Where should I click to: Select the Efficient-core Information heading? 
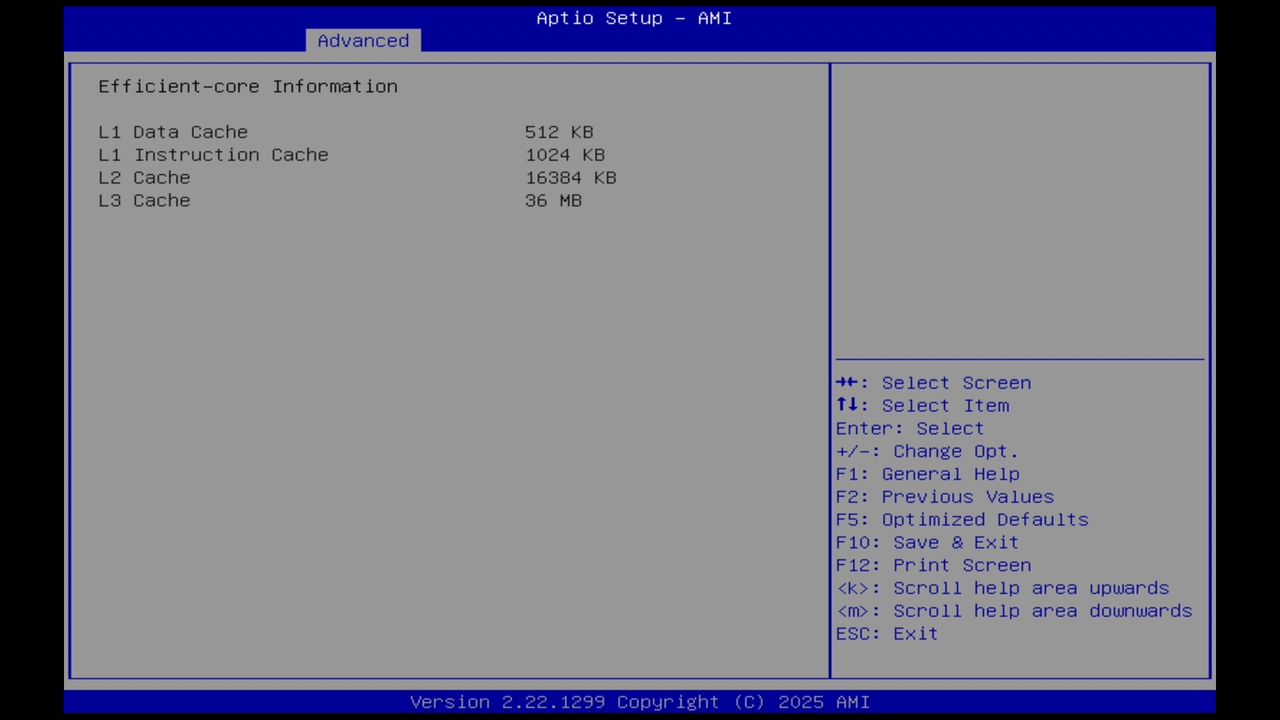click(x=247, y=86)
